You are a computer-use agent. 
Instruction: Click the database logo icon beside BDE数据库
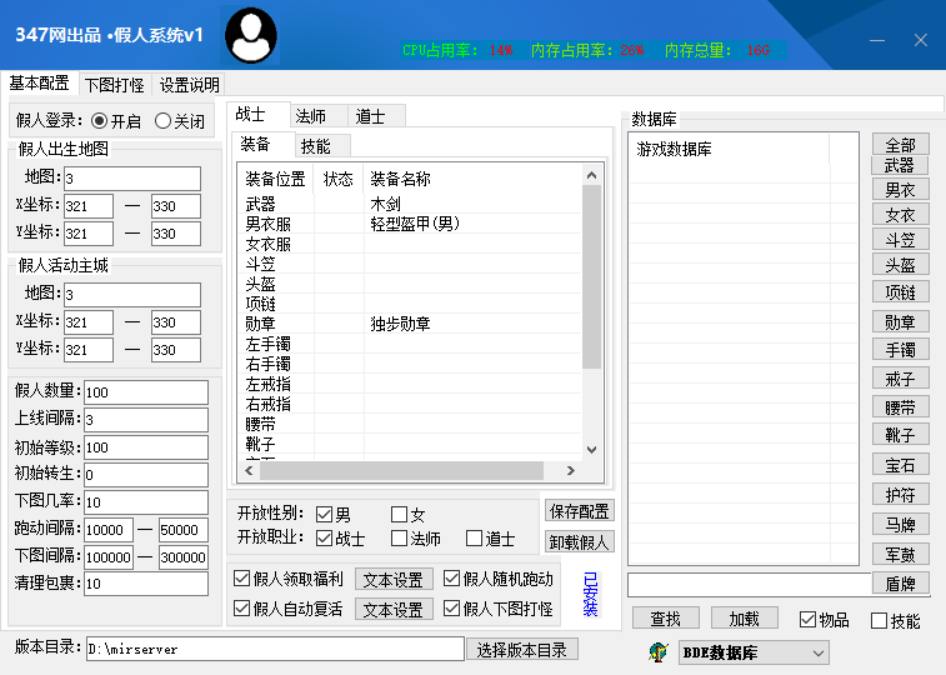click(x=658, y=652)
